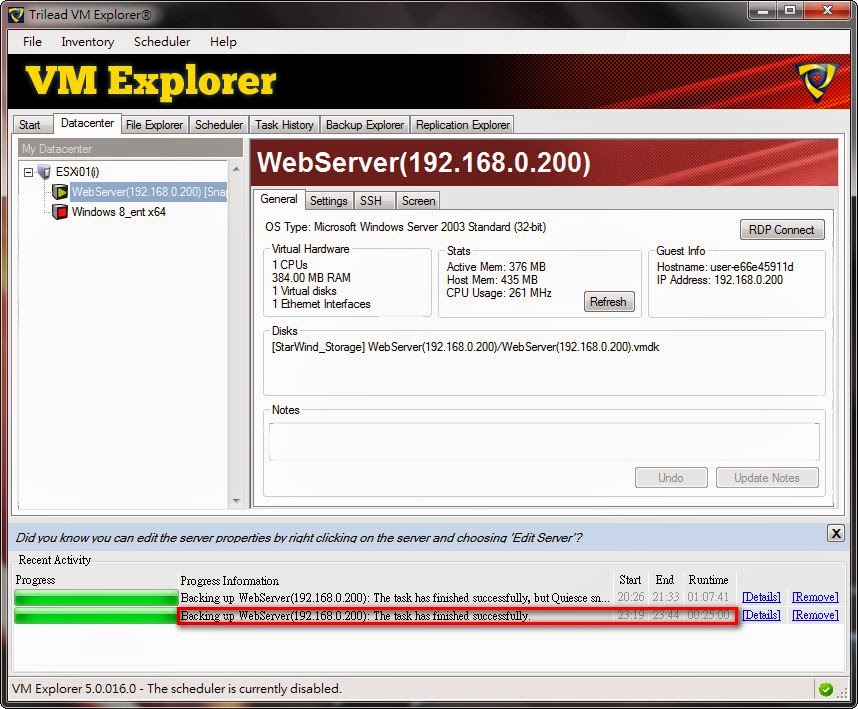
Task: Click the RDP Connect button
Action: [782, 230]
